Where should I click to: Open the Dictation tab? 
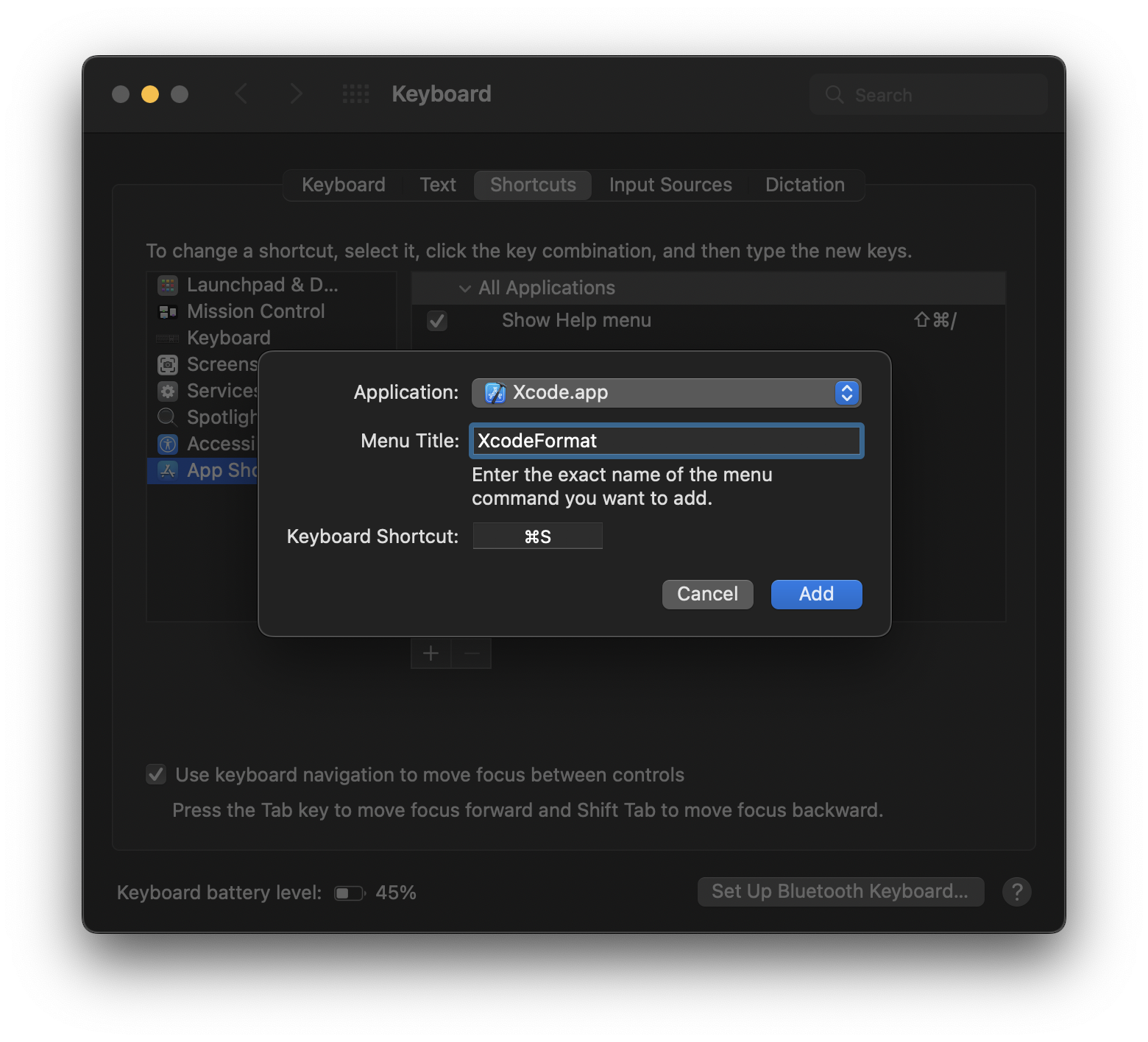(x=805, y=185)
